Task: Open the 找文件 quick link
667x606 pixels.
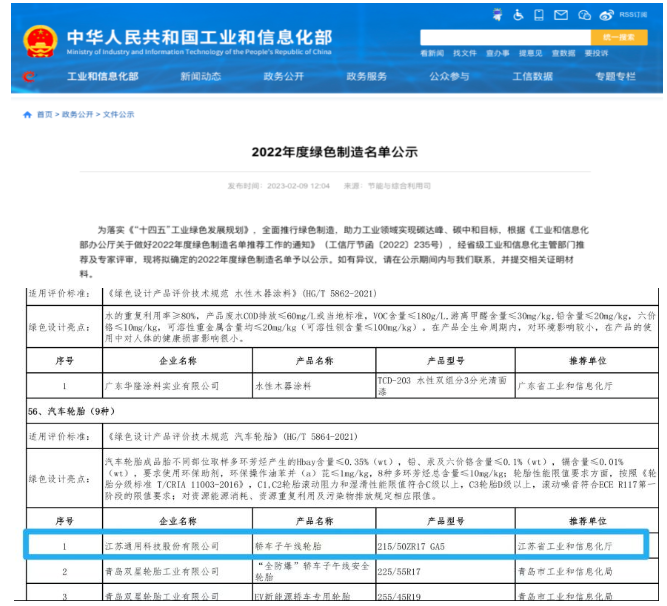Action: (x=465, y=53)
